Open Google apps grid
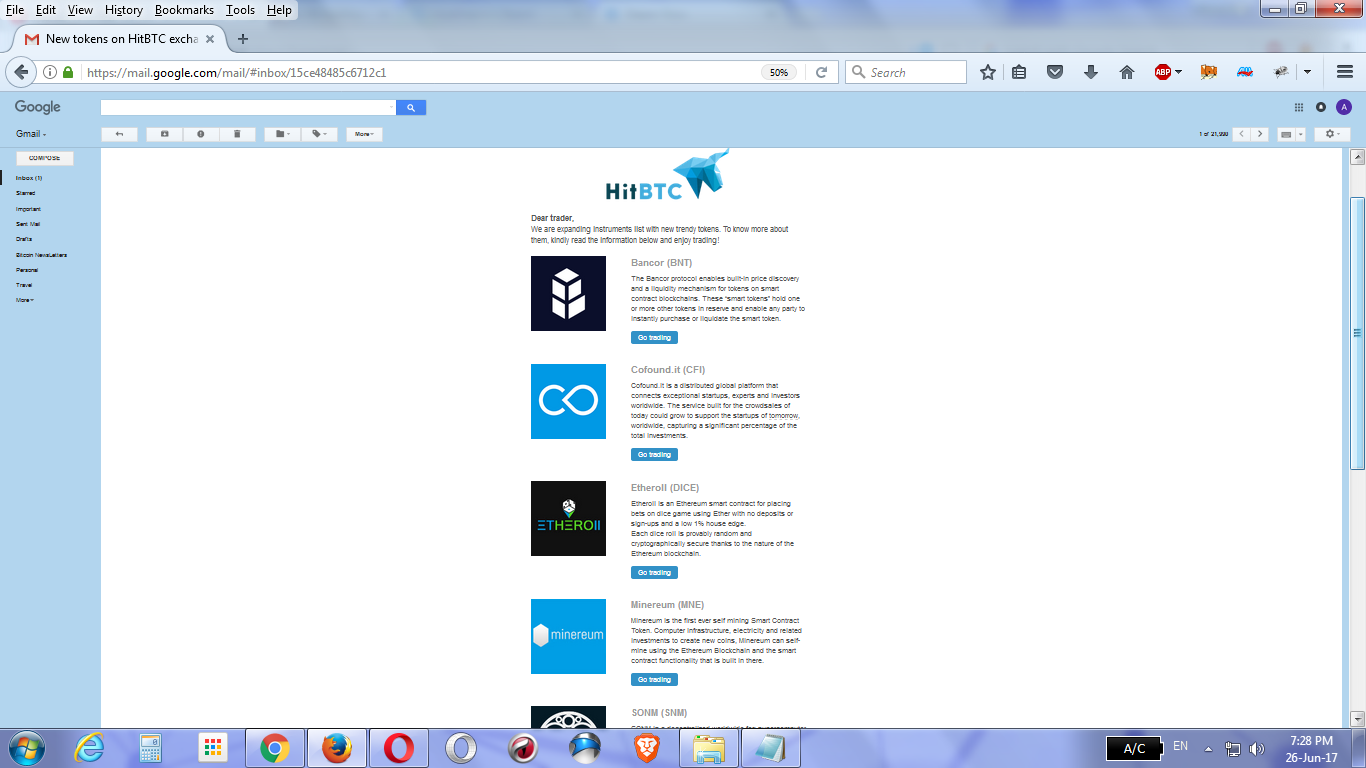The width and height of the screenshot is (1366, 768). click(1299, 107)
